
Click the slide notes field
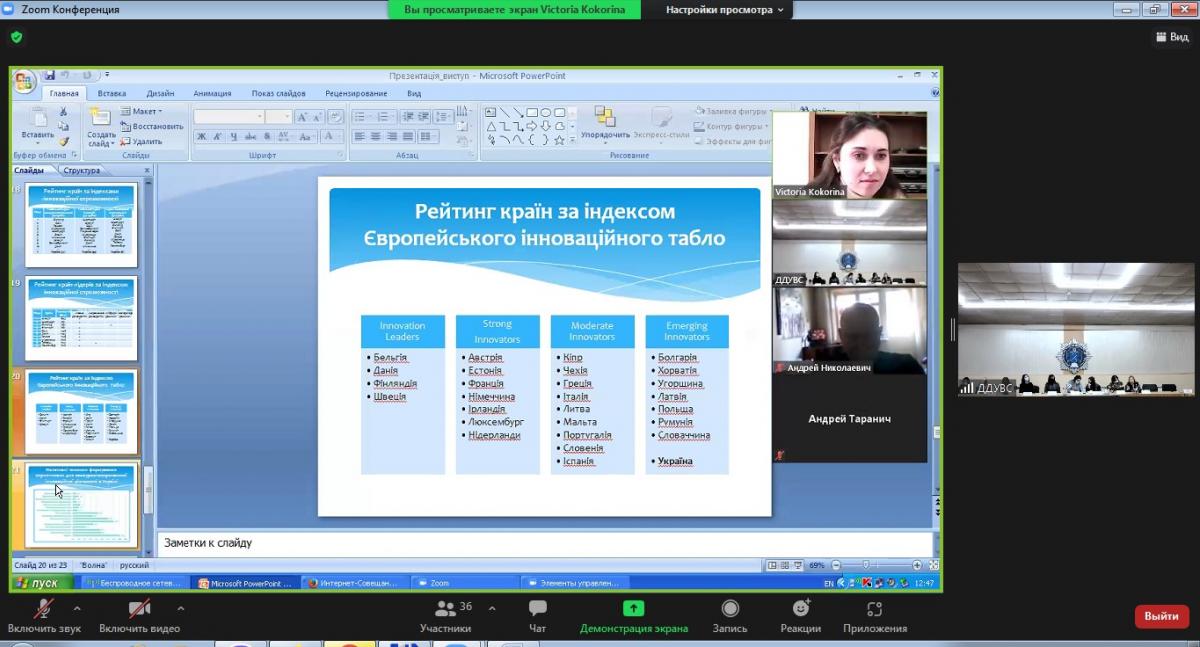[x=545, y=543]
